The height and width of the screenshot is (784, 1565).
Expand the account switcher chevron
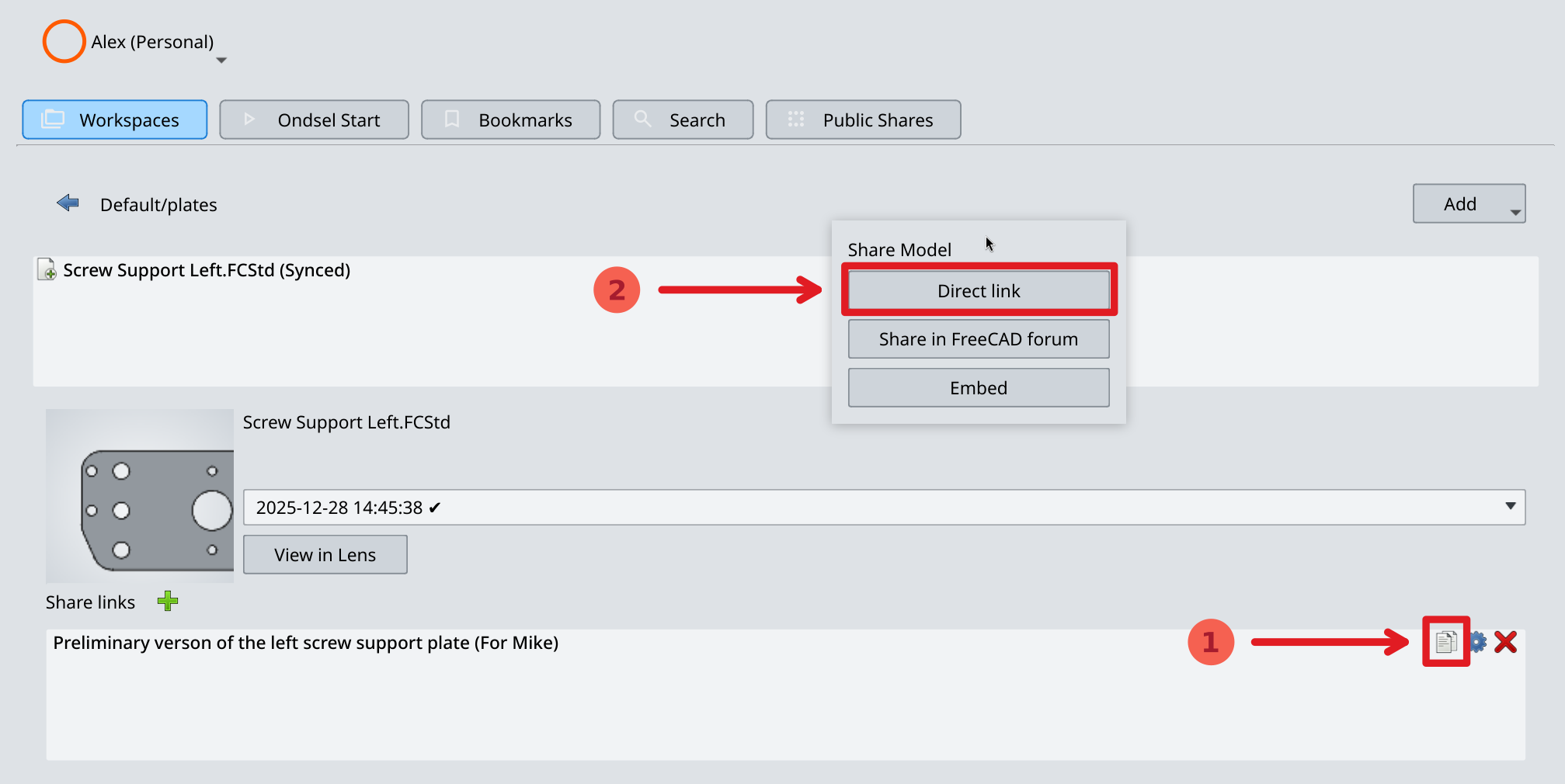tap(221, 59)
